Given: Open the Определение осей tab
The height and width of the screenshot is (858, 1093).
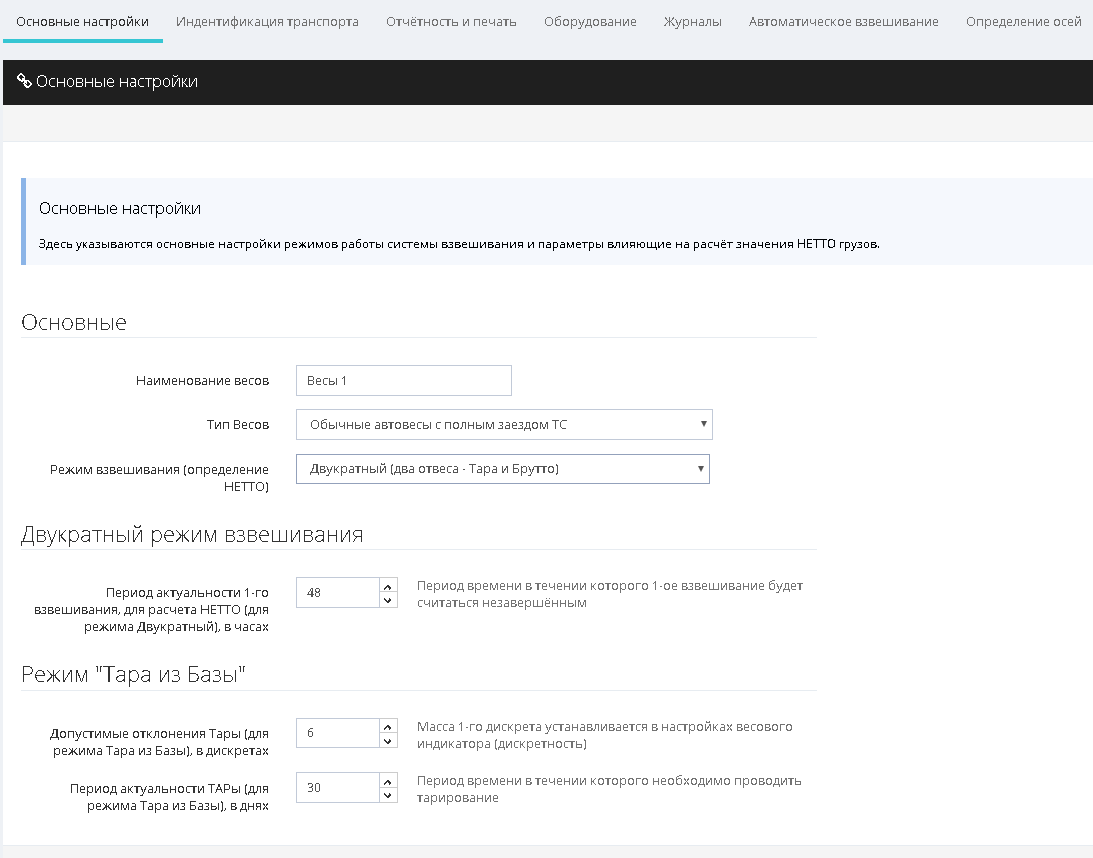Looking at the screenshot, I should click(1023, 21).
